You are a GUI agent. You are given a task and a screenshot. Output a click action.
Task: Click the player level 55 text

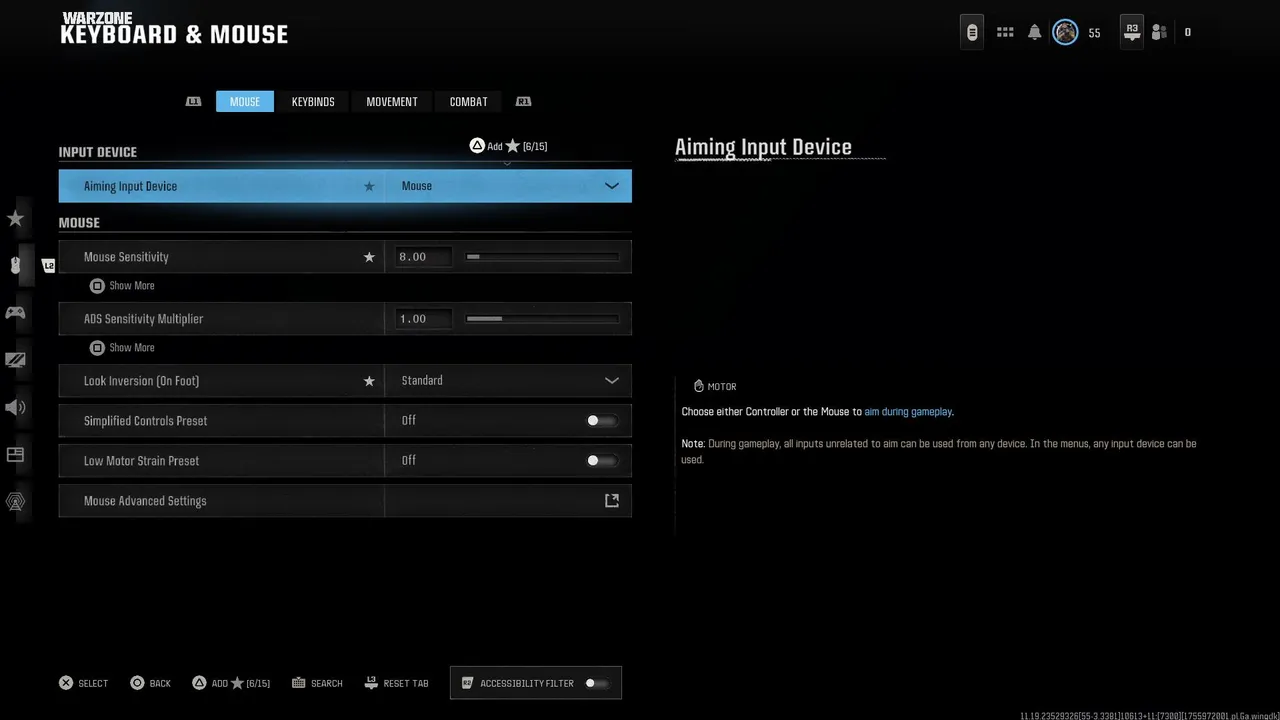point(1094,33)
